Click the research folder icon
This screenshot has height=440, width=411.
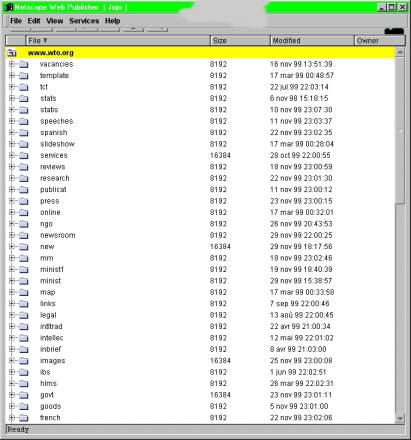pyautogui.click(x=24, y=178)
